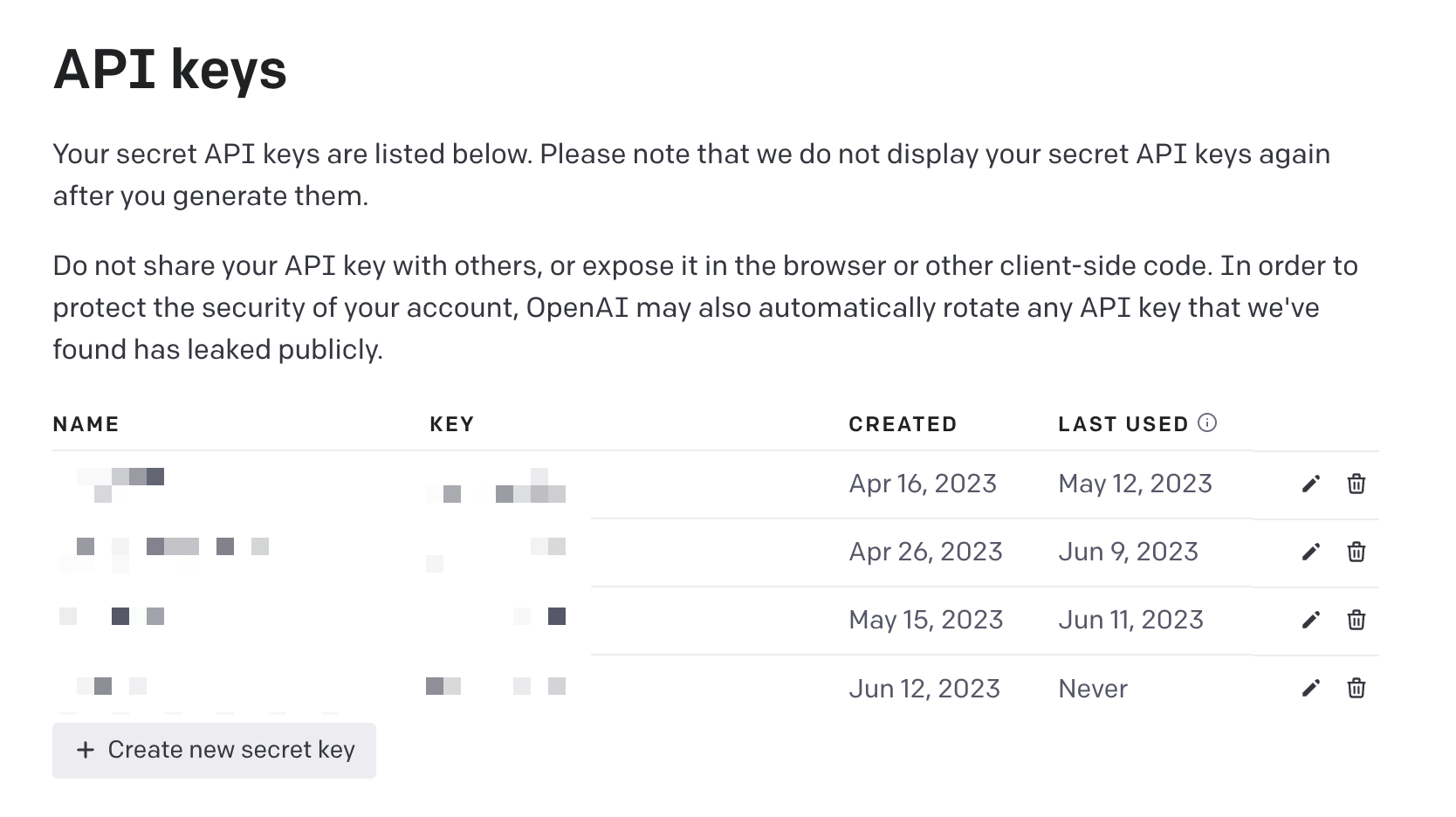Click the plus icon on create button

pos(86,750)
